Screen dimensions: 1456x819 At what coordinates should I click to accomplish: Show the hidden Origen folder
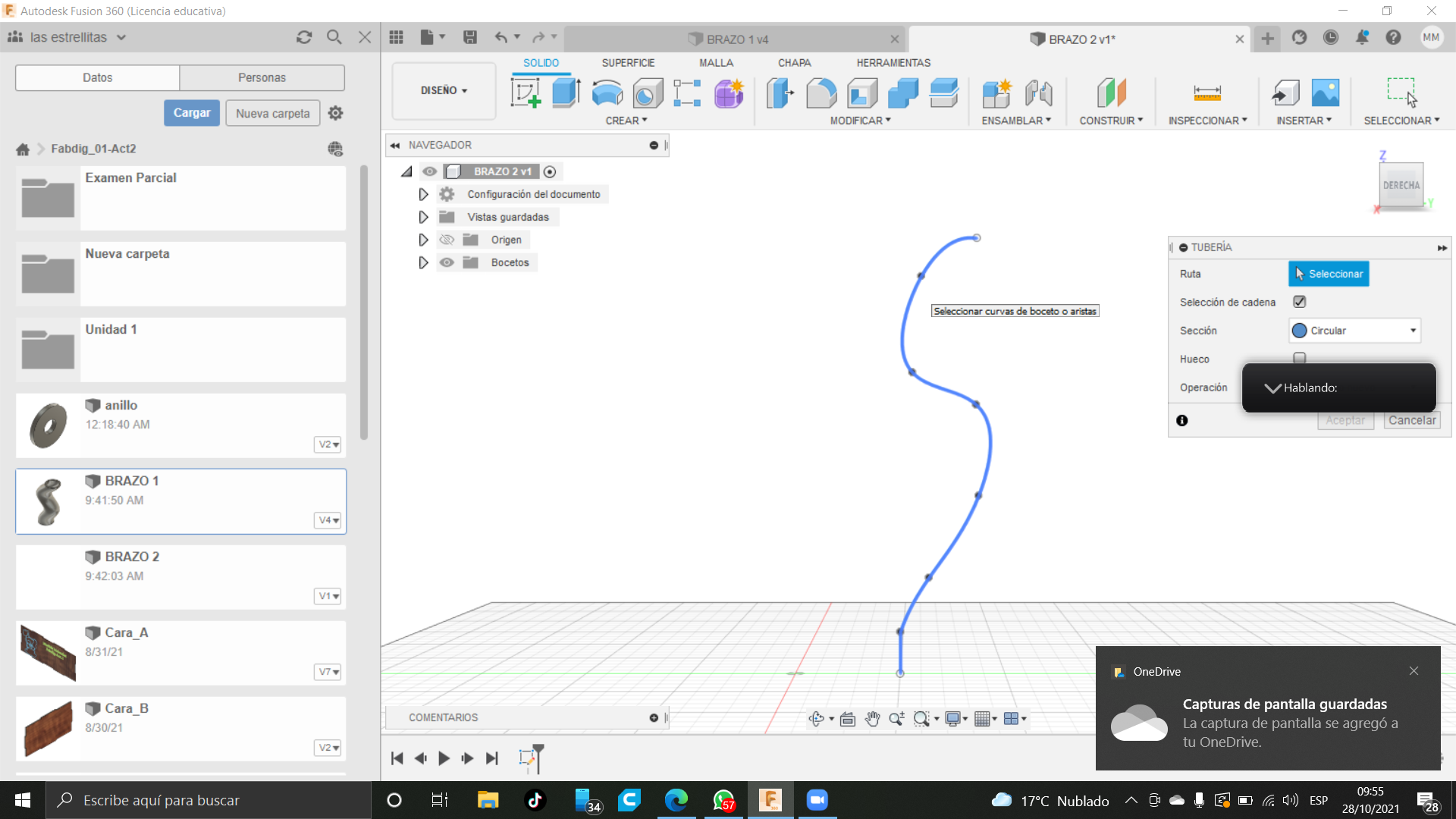coord(447,240)
